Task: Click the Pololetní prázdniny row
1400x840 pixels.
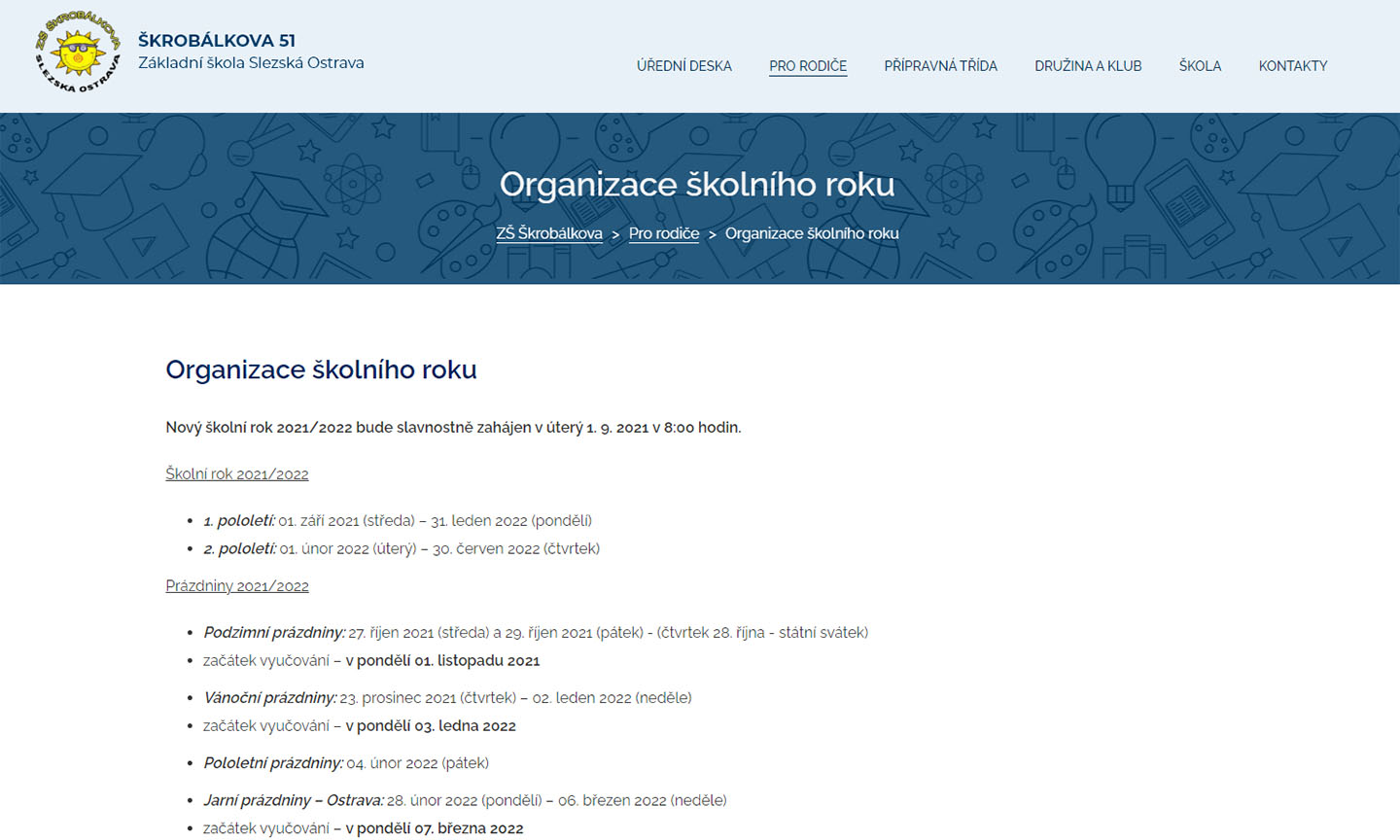Action: 346,763
